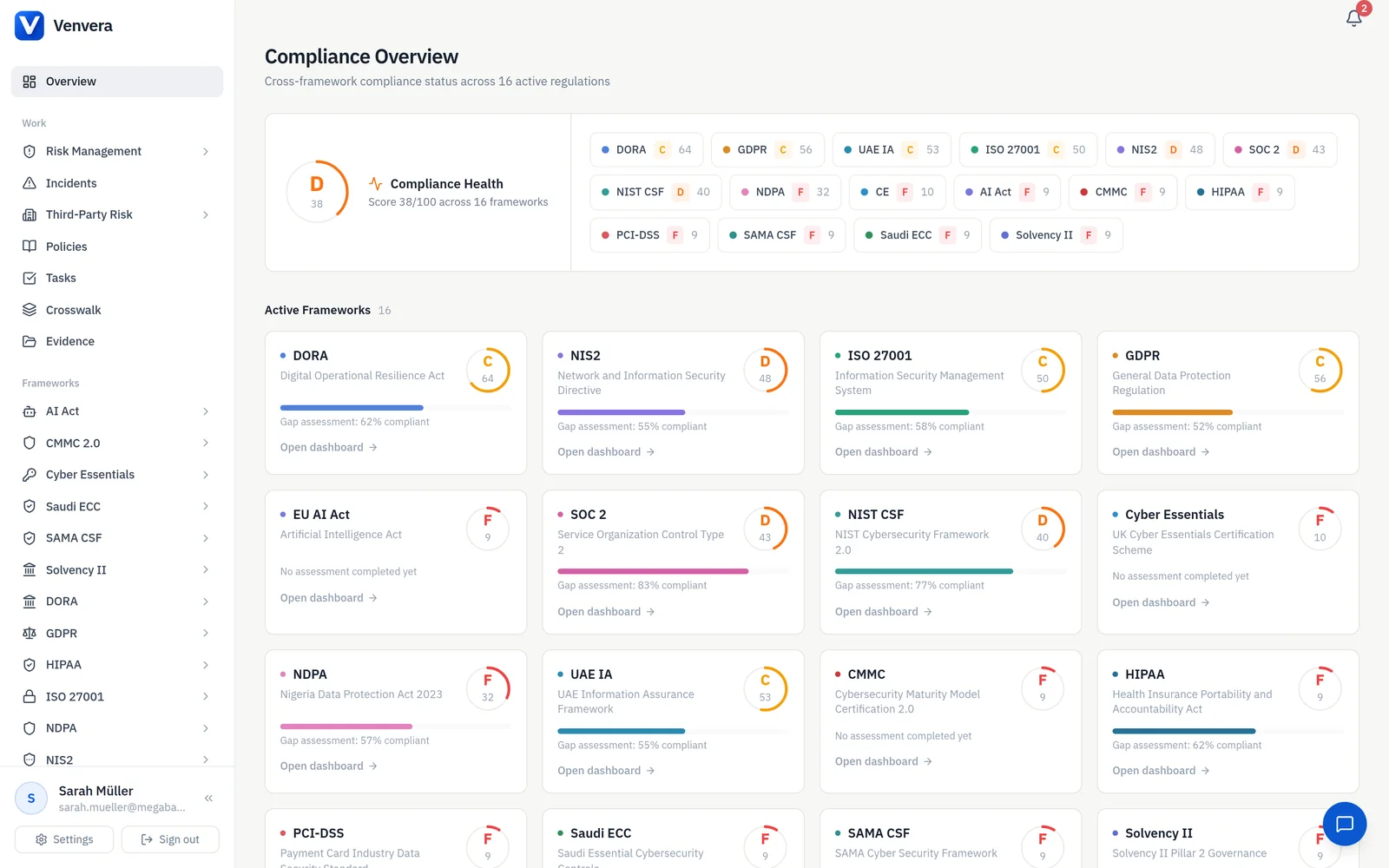
Task: Click the Cyber Essentials key icon
Action: 30,475
